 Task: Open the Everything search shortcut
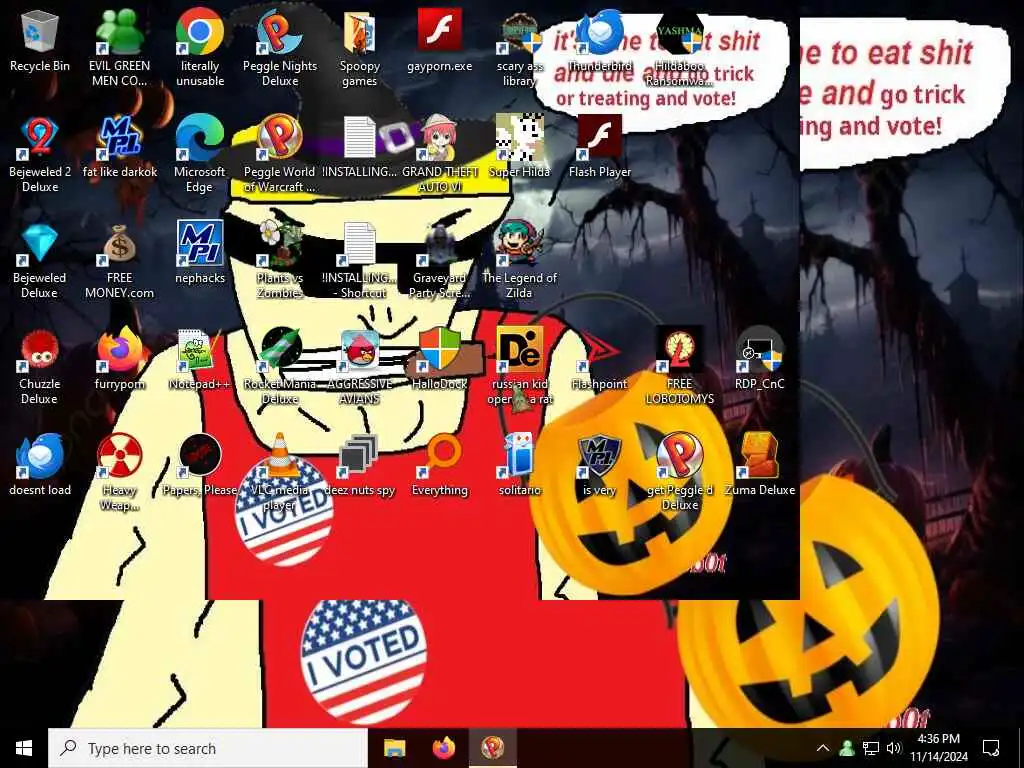(440, 465)
